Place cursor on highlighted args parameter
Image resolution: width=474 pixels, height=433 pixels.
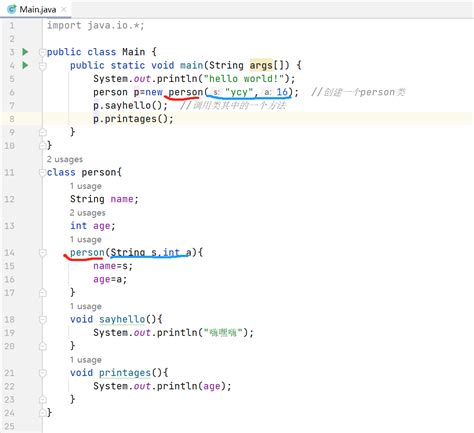point(261,65)
